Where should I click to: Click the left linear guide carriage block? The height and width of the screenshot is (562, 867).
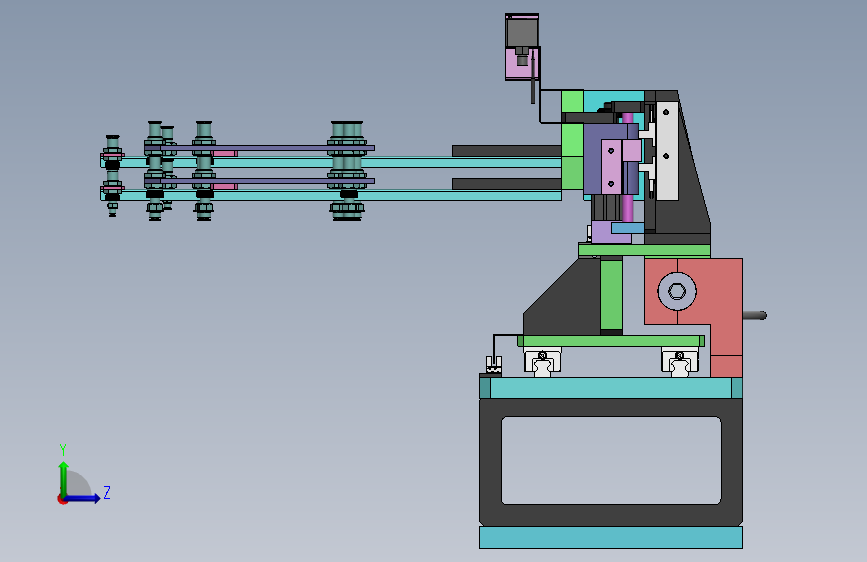pos(542,361)
